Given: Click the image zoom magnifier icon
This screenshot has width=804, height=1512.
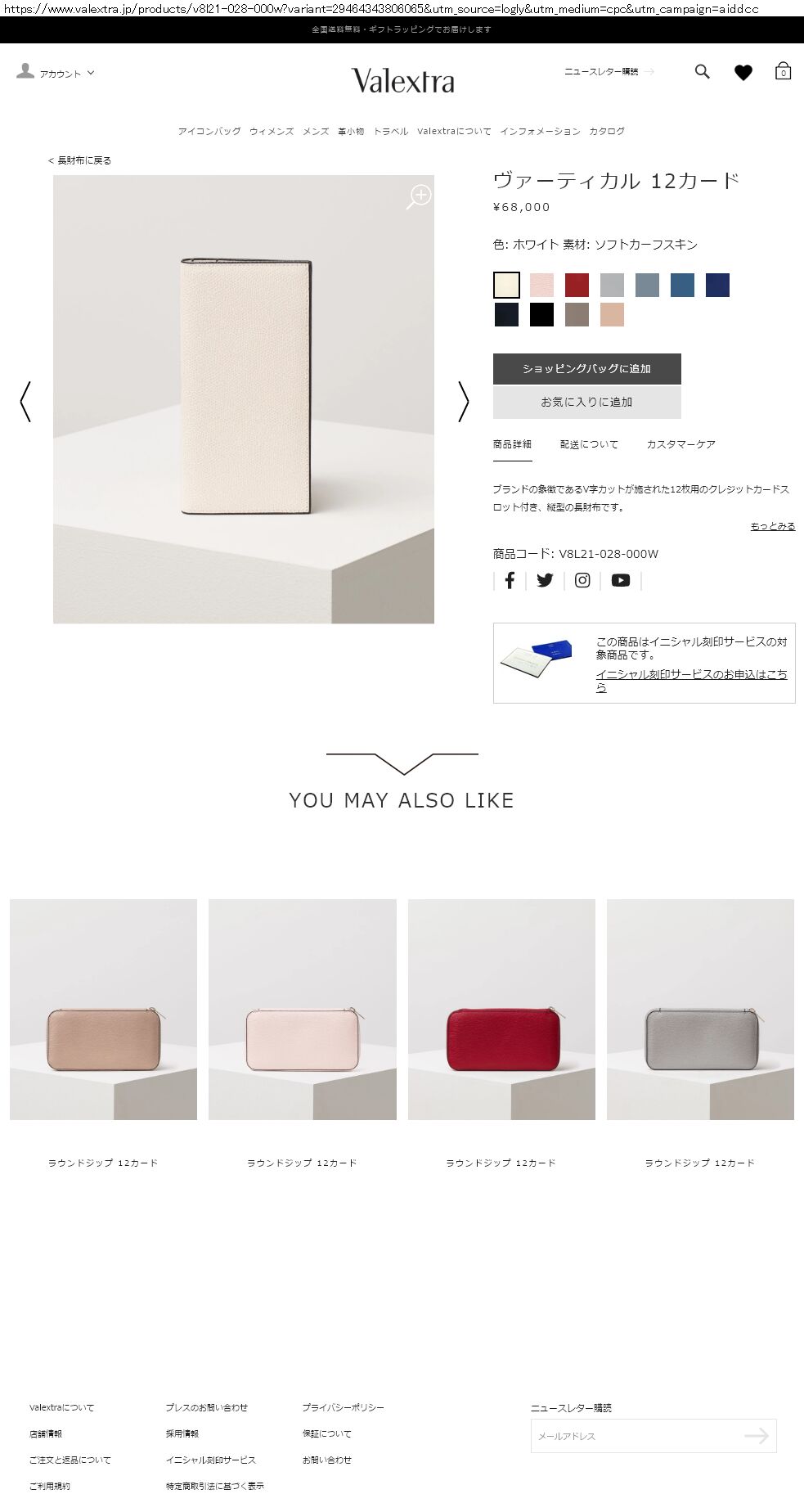Looking at the screenshot, I should (x=419, y=197).
